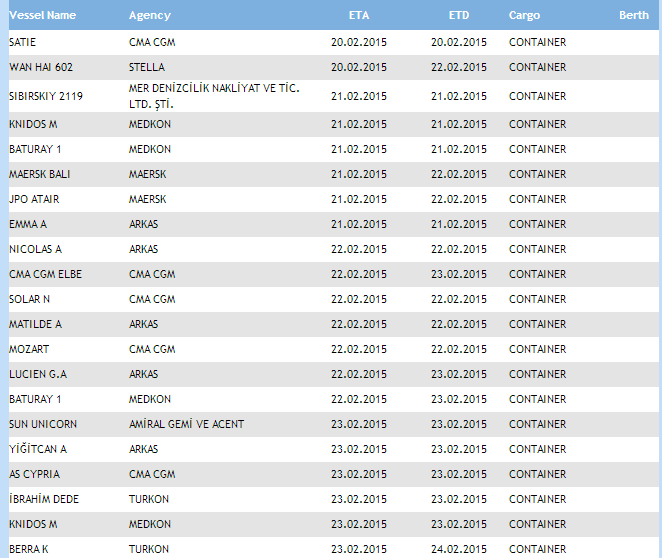Click on vessel JPO ATAIR
This screenshot has height=558, width=662.
34,199
